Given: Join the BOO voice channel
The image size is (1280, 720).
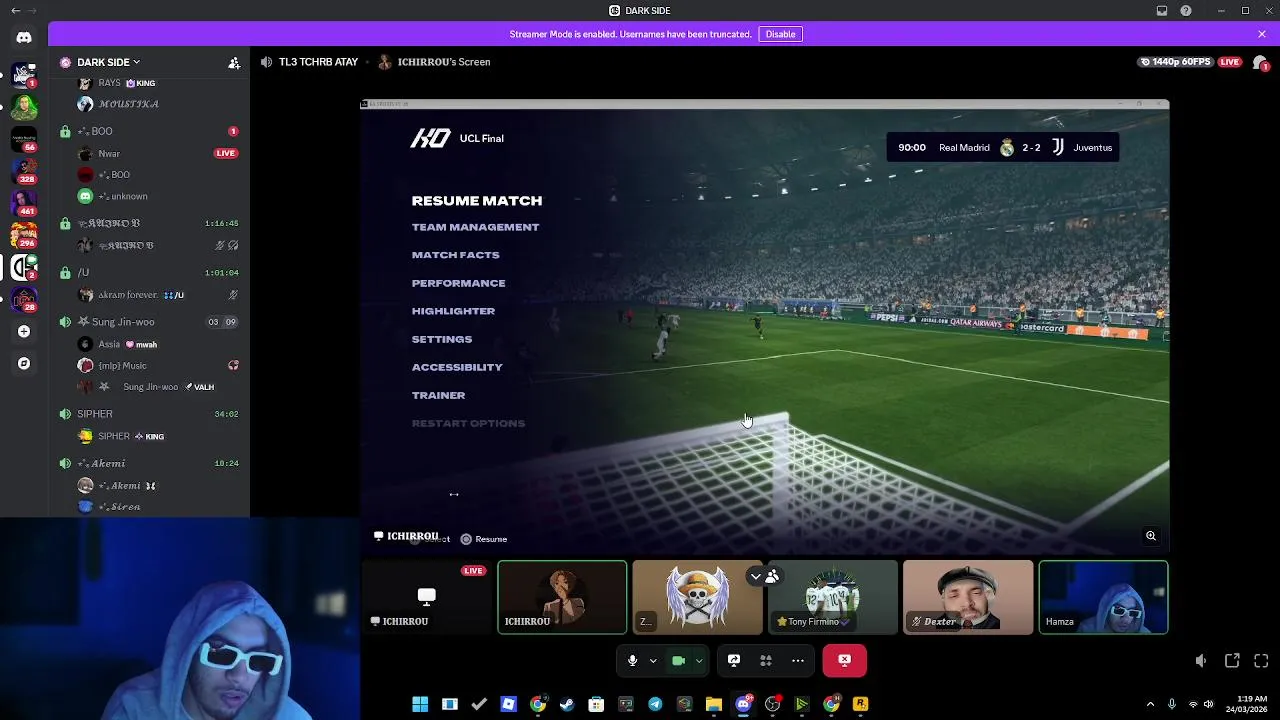Looking at the screenshot, I should tap(150, 131).
